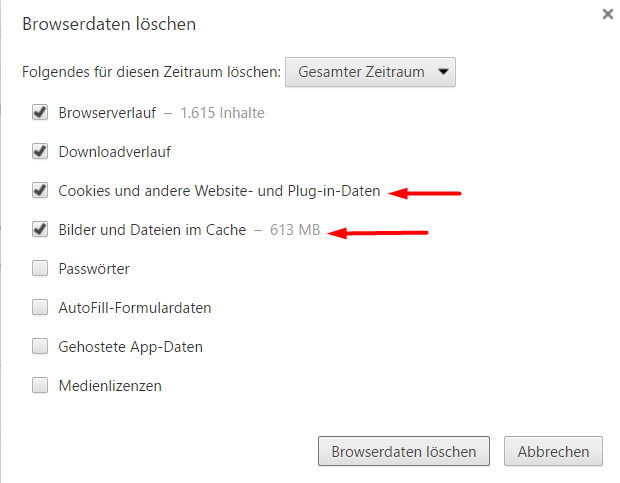Image resolution: width=620 pixels, height=483 pixels.
Task: Click the Abbrechen button
Action: pyautogui.click(x=553, y=451)
